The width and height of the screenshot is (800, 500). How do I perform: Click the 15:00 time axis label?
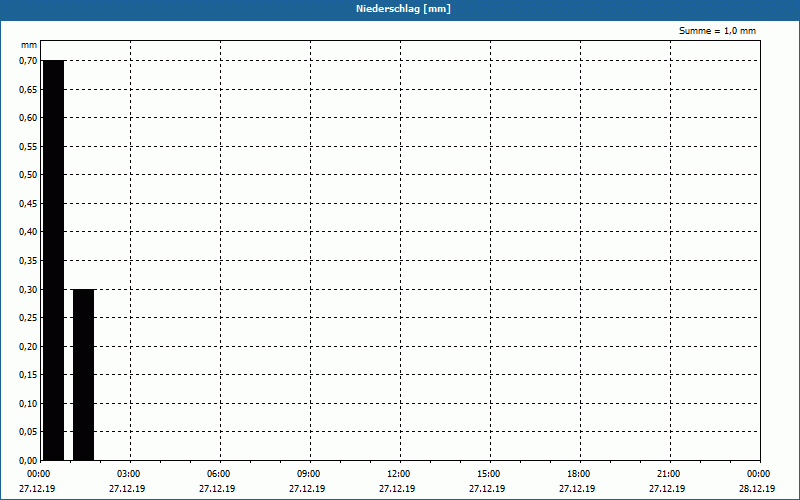489,474
